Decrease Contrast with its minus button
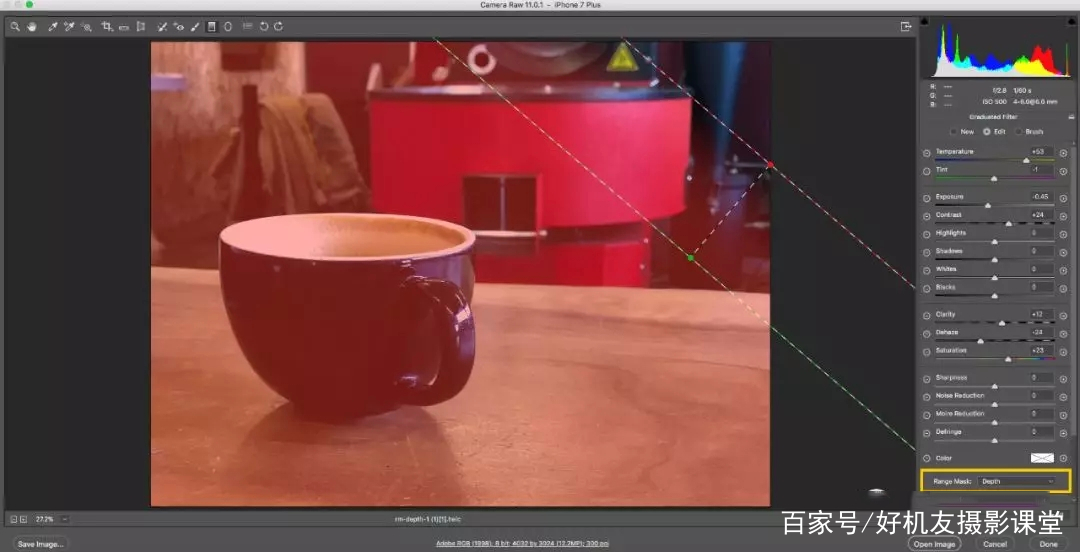The width and height of the screenshot is (1080, 552). [x=926, y=216]
